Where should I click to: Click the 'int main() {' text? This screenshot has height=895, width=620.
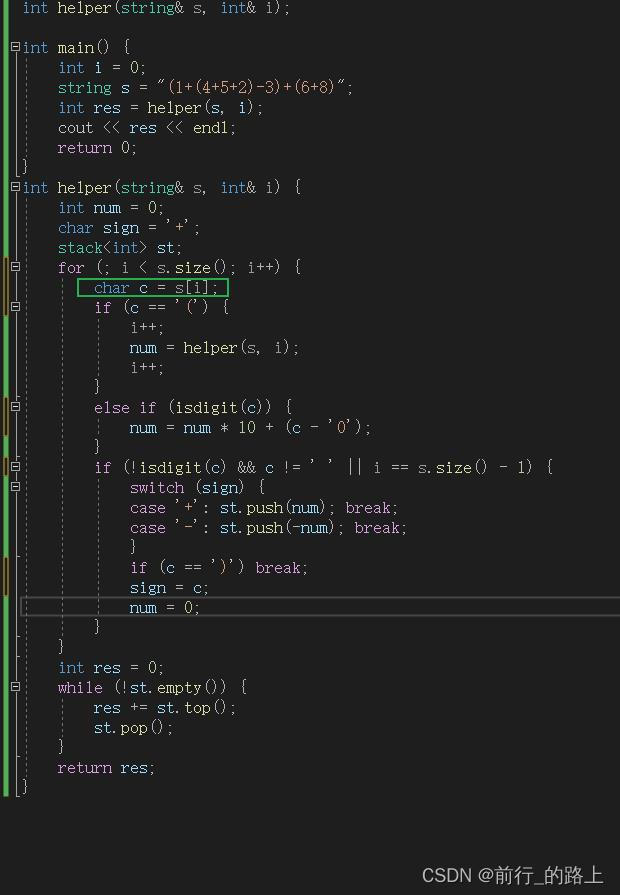(x=77, y=48)
